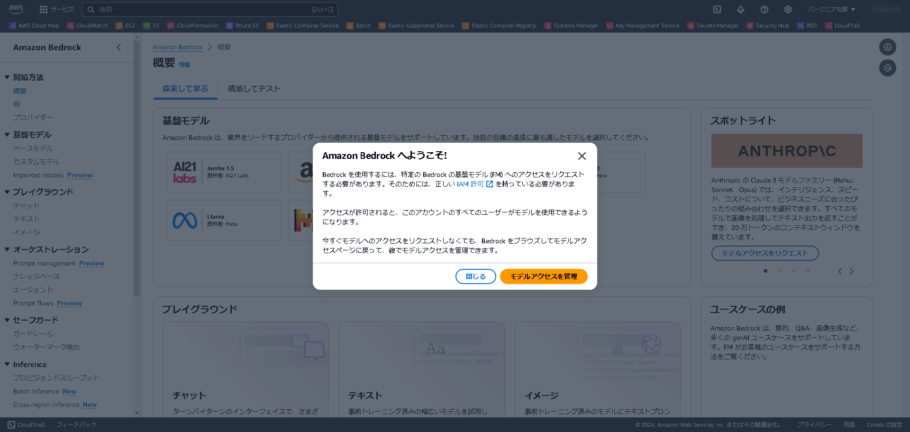Open CloudShell from the header icon

pyautogui.click(x=717, y=10)
